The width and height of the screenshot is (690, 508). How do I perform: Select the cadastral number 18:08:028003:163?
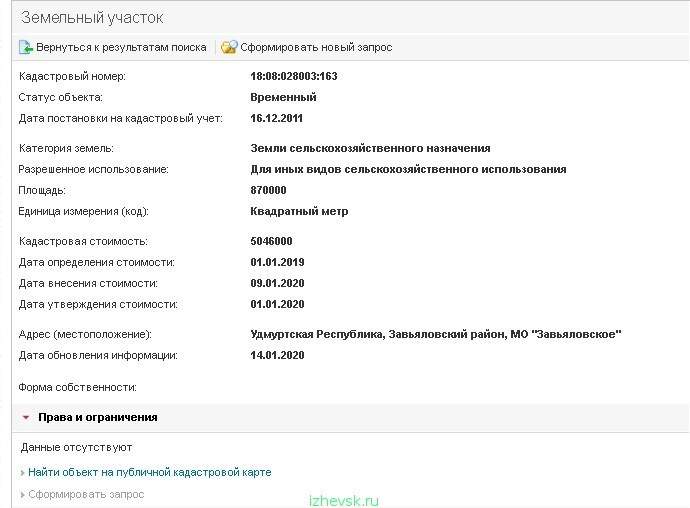pyautogui.click(x=294, y=76)
